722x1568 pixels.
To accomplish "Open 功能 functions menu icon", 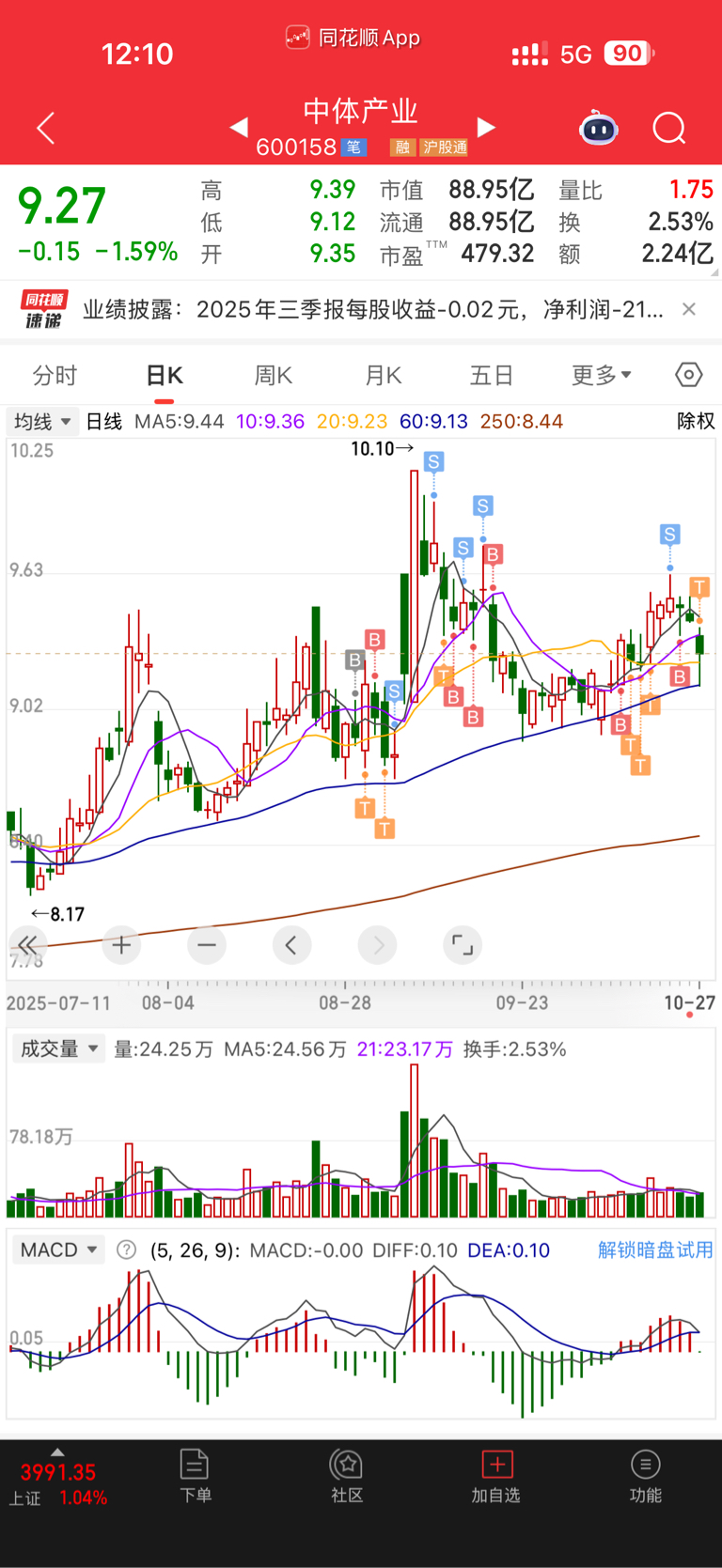I will (x=645, y=1475).
